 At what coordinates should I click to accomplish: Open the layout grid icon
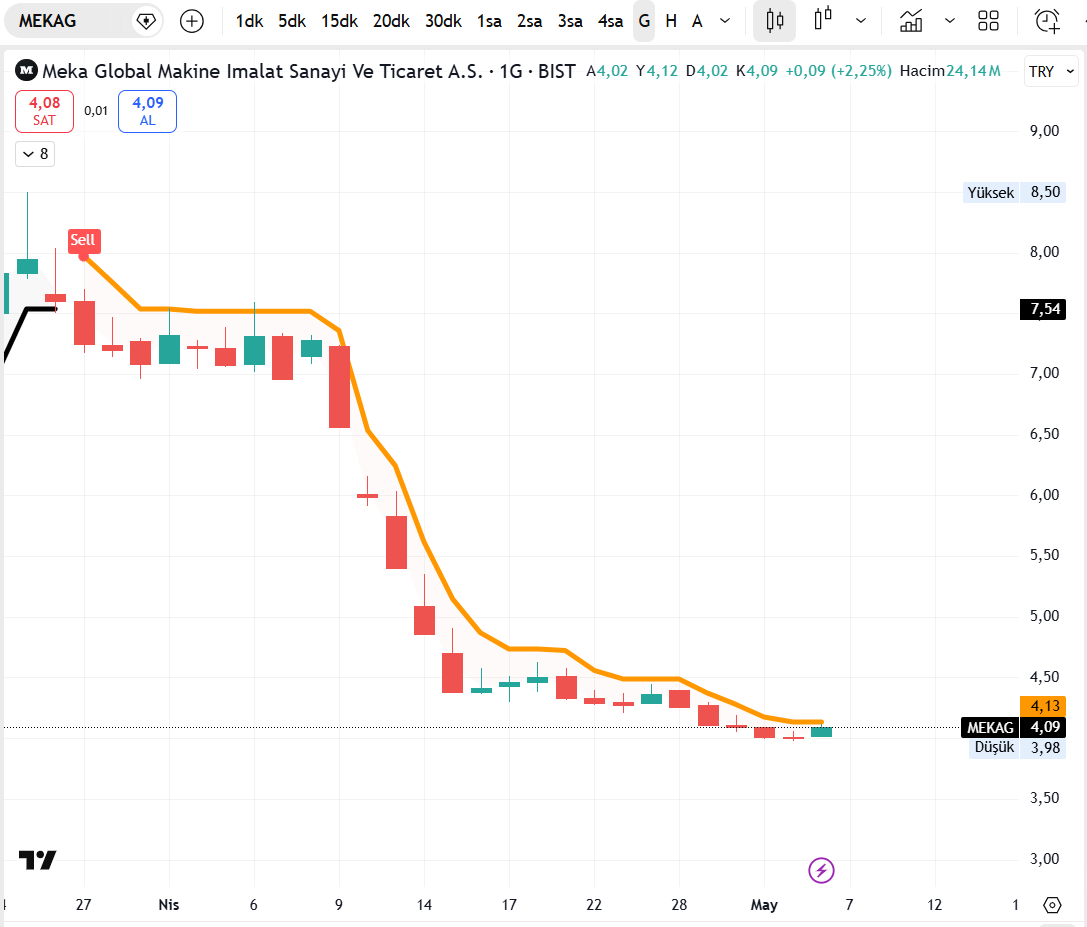(x=989, y=21)
